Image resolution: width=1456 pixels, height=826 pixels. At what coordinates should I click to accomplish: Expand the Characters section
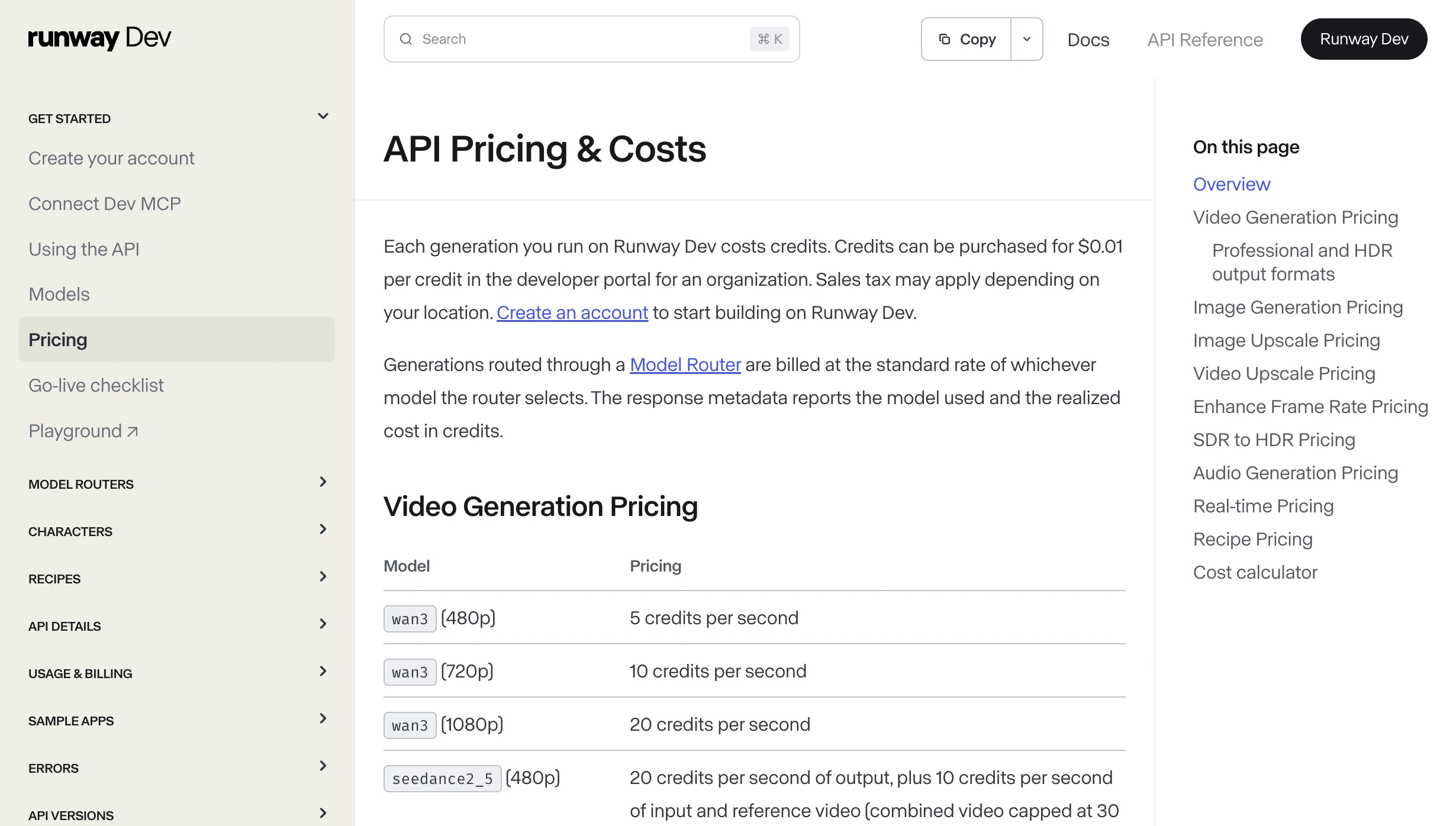[x=323, y=529]
